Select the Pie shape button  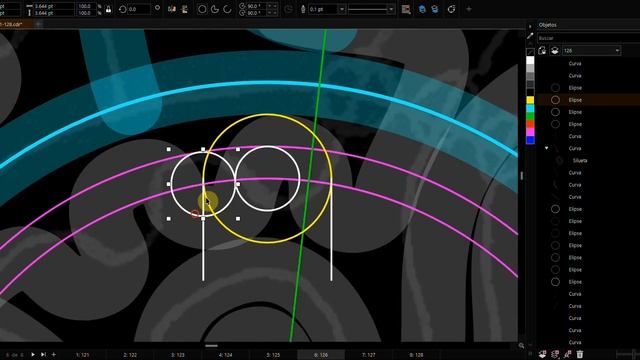(215, 9)
